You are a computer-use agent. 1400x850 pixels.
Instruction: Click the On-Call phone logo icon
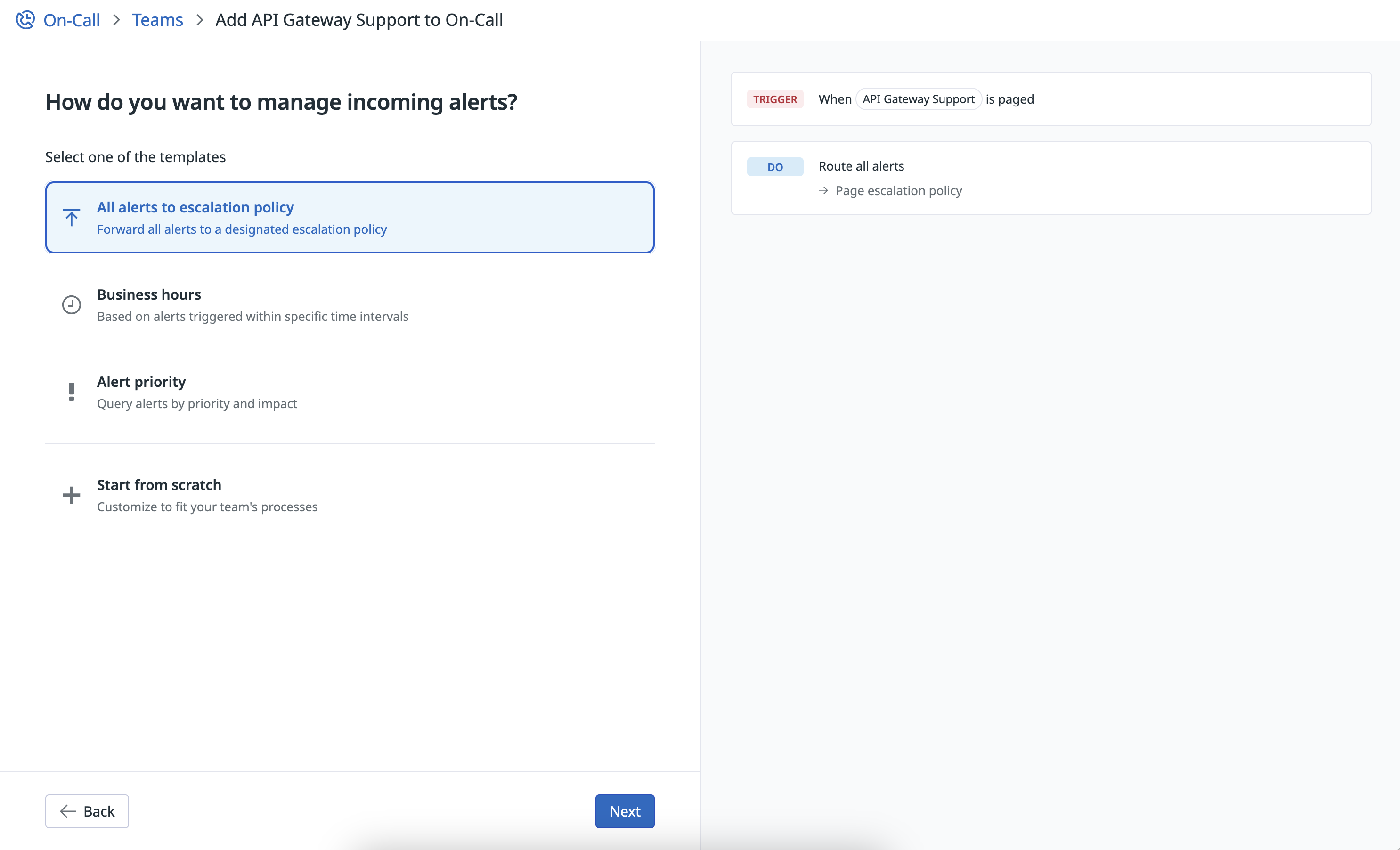click(25, 20)
